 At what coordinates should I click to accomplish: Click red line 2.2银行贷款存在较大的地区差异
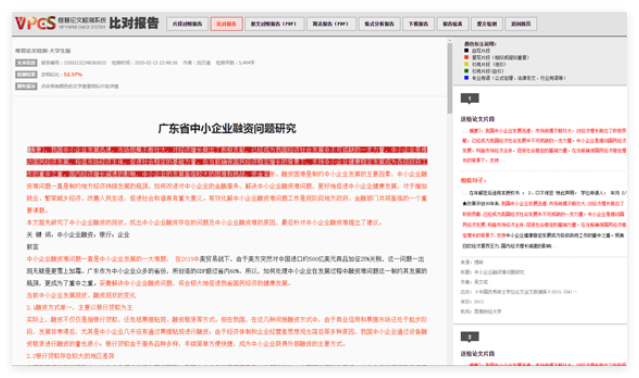point(71,356)
